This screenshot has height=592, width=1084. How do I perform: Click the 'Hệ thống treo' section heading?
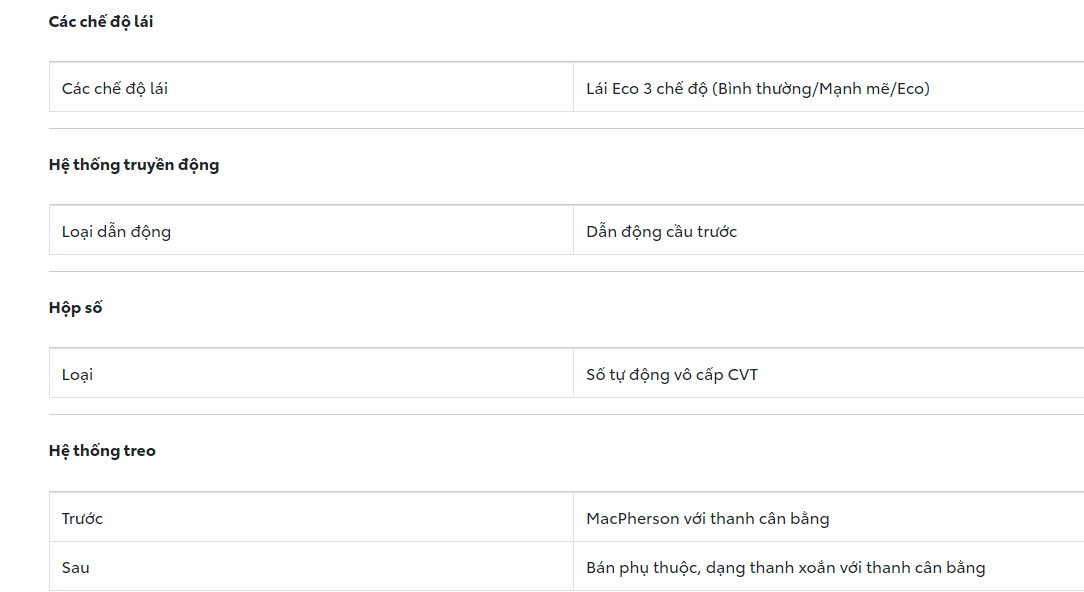(102, 451)
